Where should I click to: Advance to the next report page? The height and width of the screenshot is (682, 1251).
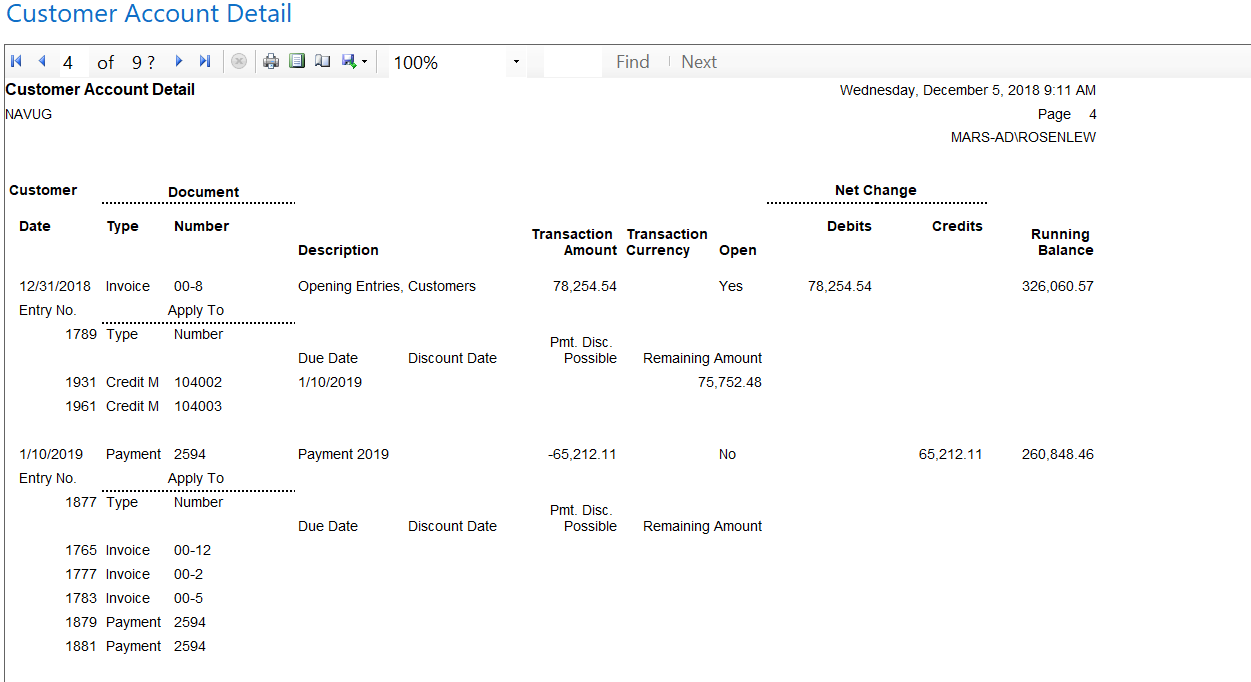[x=179, y=62]
